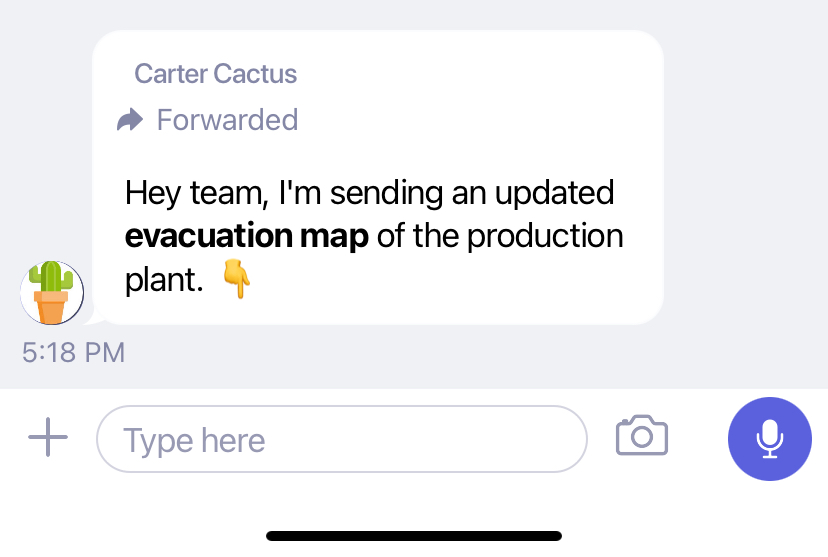Click the home indicator bar
Image resolution: width=828 pixels, height=557 pixels.
pyautogui.click(x=414, y=536)
